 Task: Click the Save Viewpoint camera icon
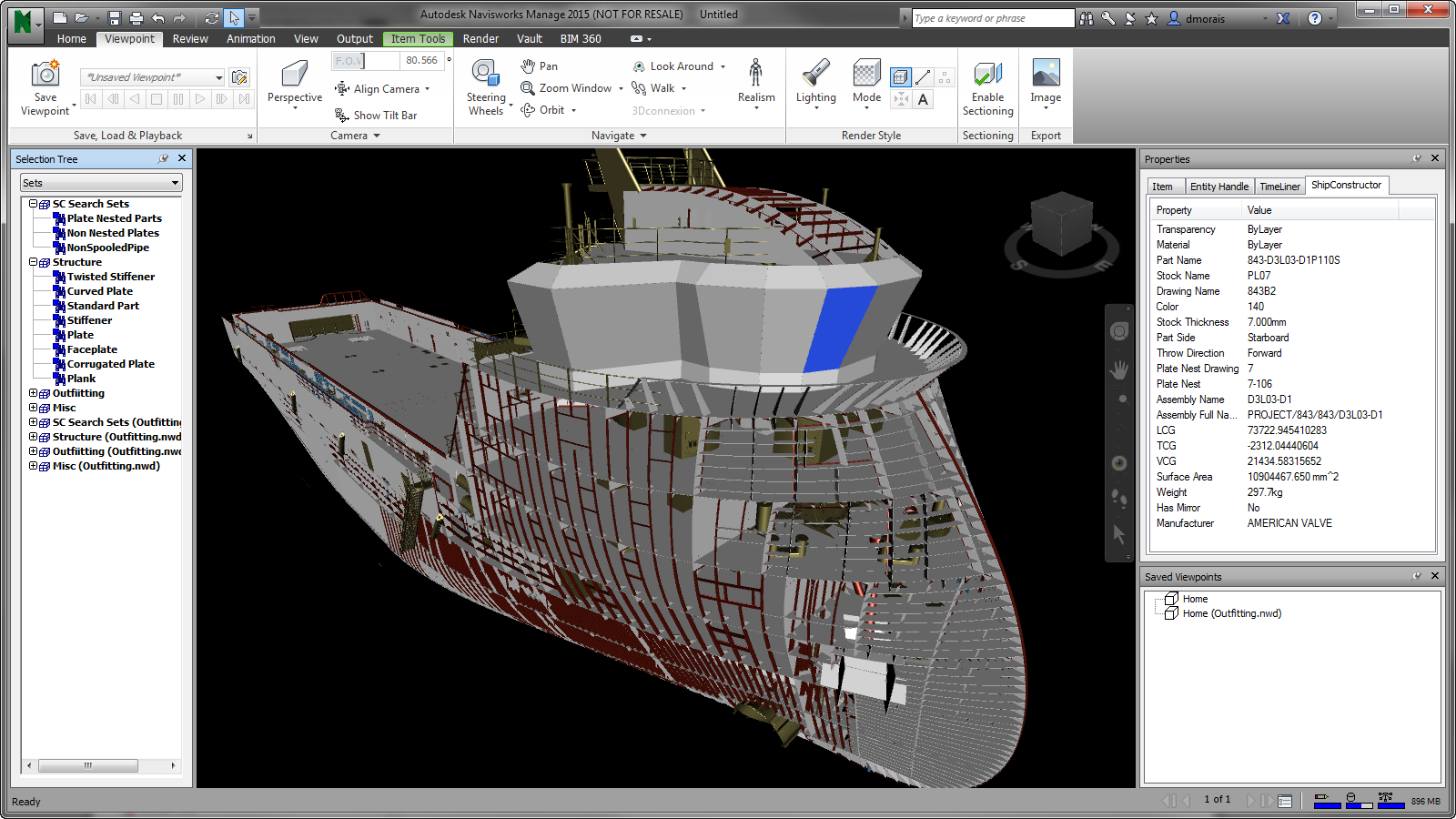pos(45,75)
